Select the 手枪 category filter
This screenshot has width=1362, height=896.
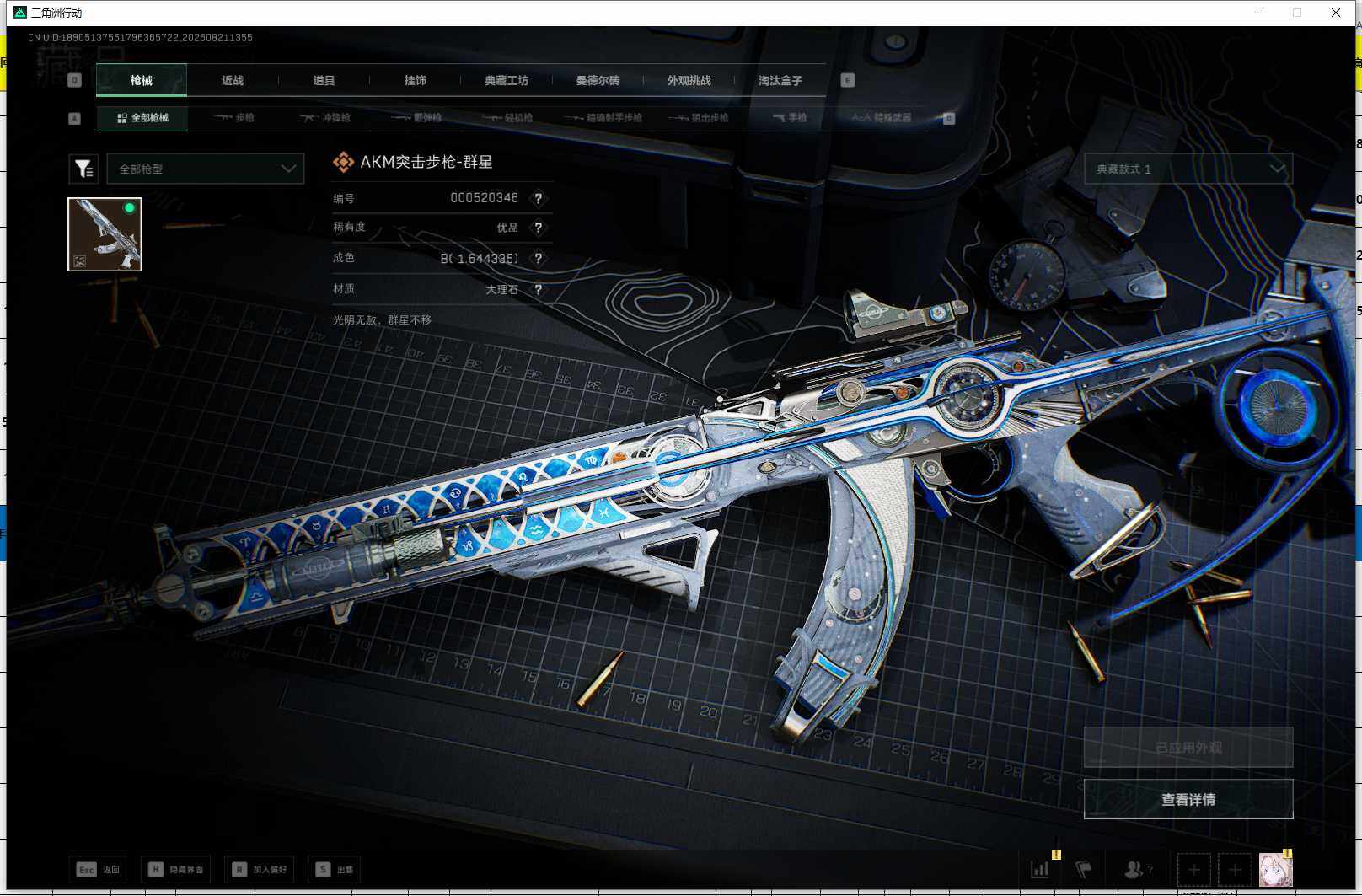click(790, 118)
